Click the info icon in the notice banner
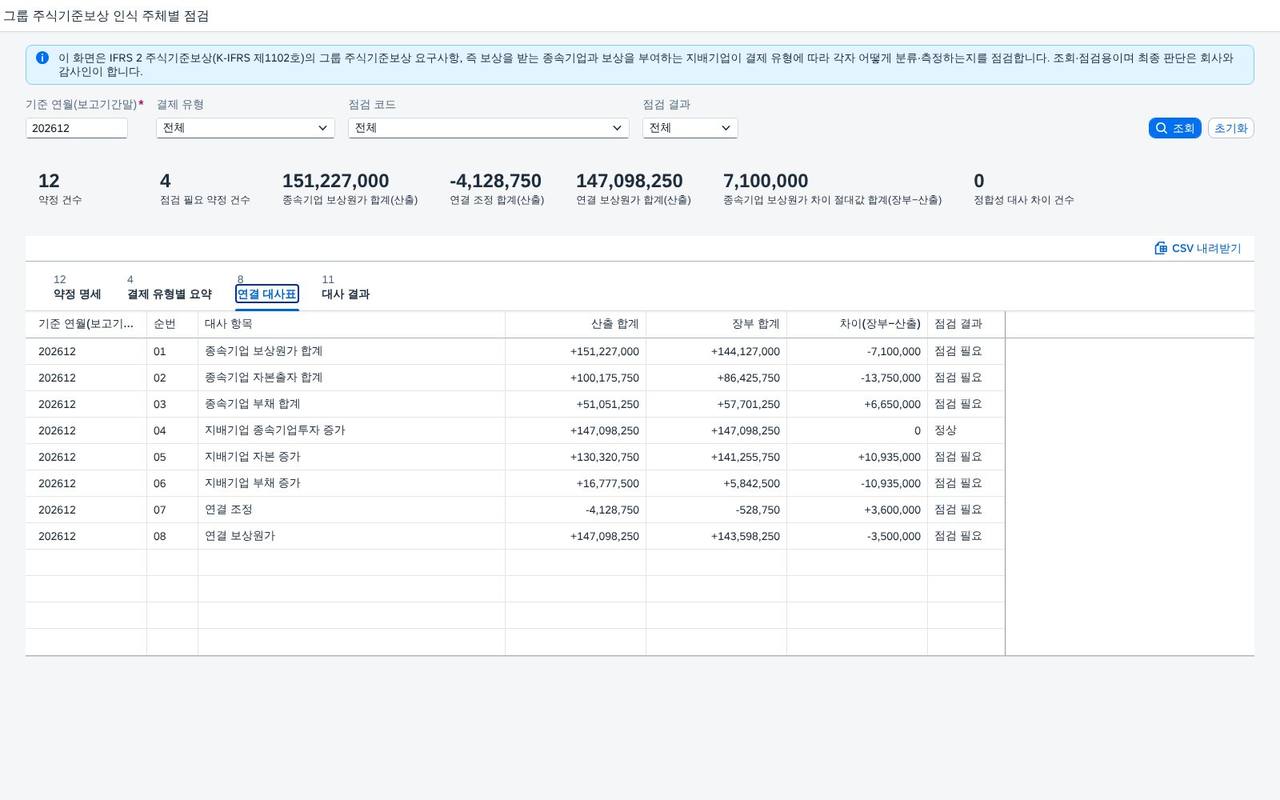The width and height of the screenshot is (1280, 800). 42,58
